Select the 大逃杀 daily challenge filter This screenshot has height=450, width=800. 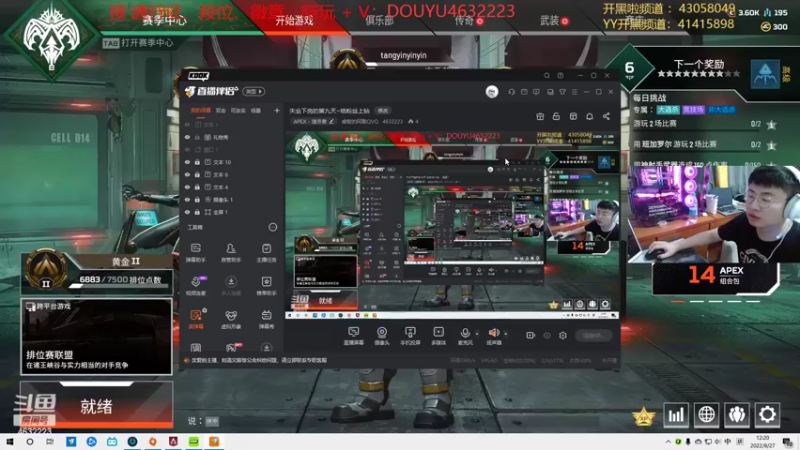pyautogui.click(x=668, y=110)
